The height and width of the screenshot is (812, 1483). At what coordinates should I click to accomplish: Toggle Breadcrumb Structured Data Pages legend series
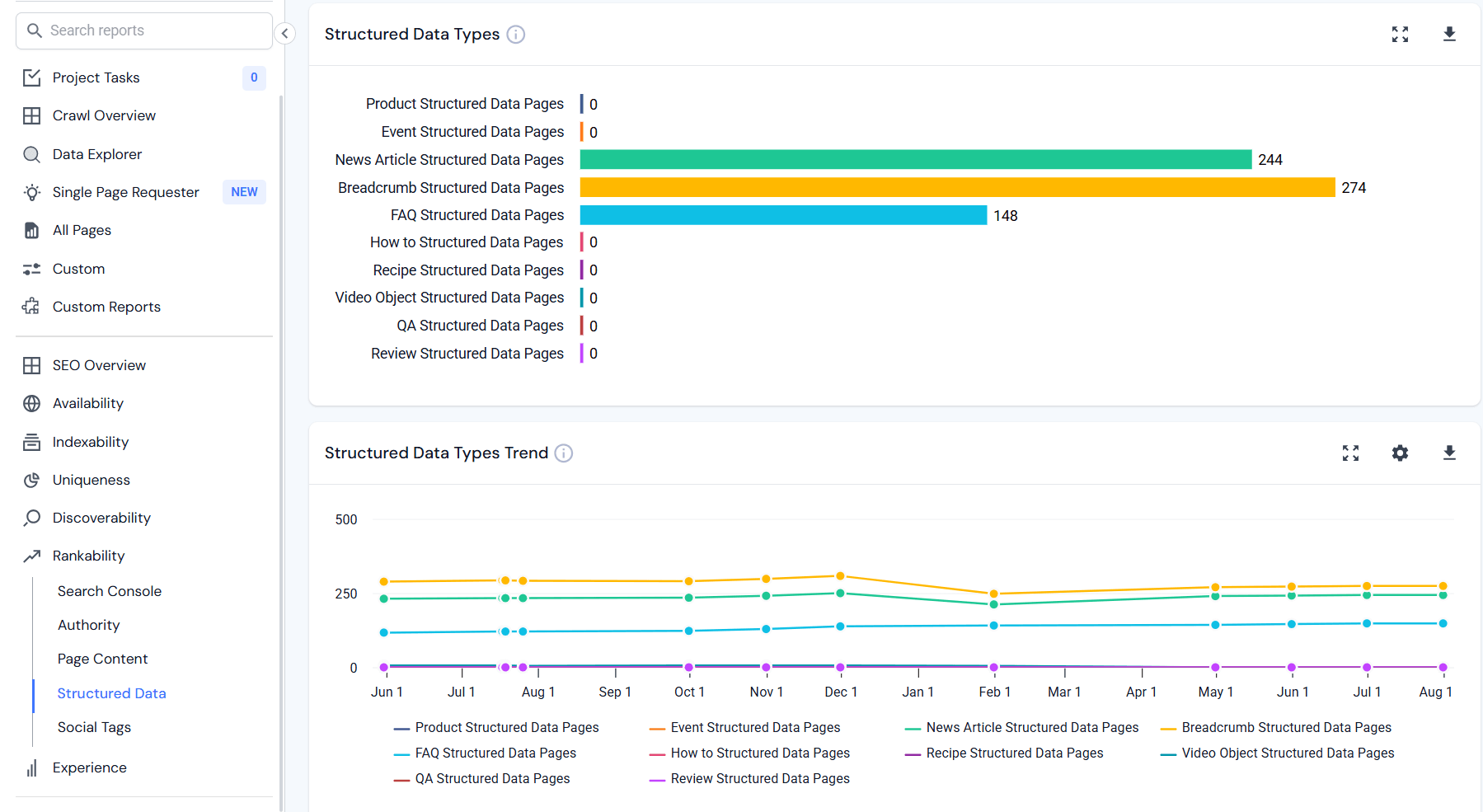(1276, 727)
